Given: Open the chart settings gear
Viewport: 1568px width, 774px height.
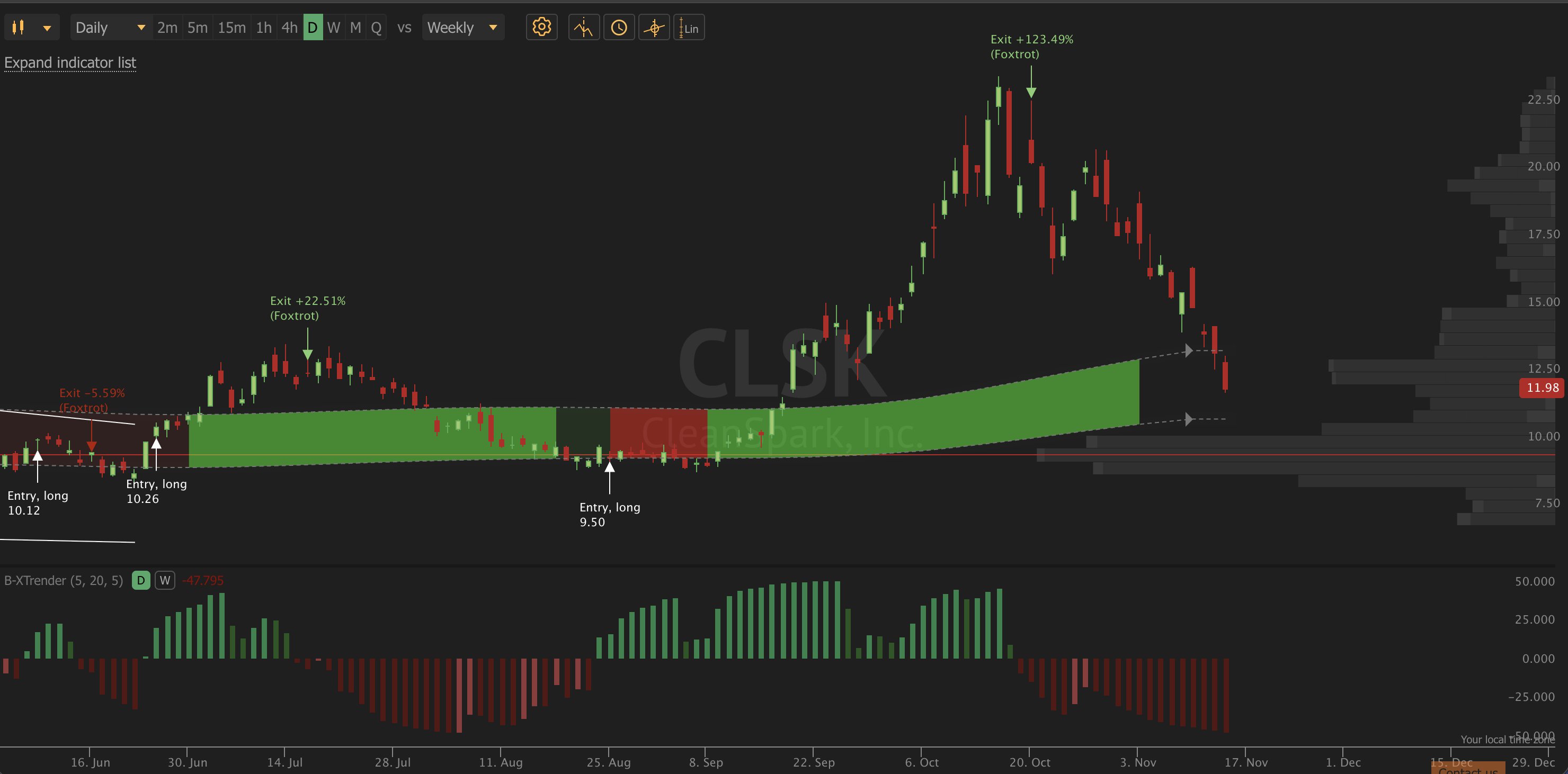Looking at the screenshot, I should click(541, 28).
